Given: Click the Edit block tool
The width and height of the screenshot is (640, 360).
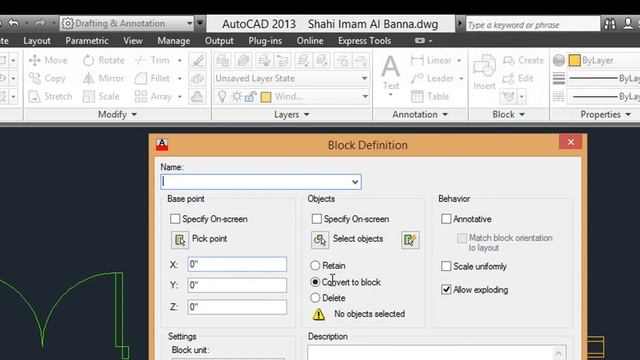Looking at the screenshot, I should click(x=518, y=78).
